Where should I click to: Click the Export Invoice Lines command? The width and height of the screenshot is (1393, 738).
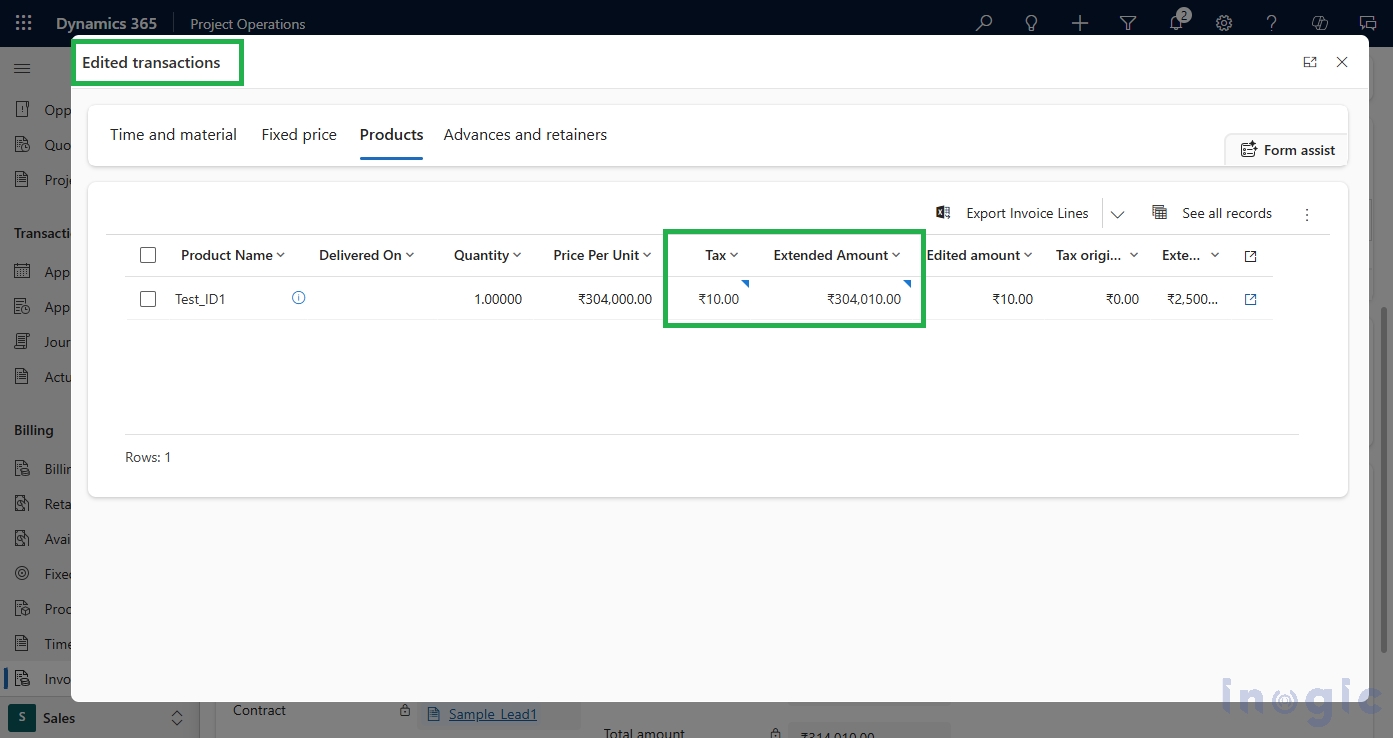click(1026, 212)
